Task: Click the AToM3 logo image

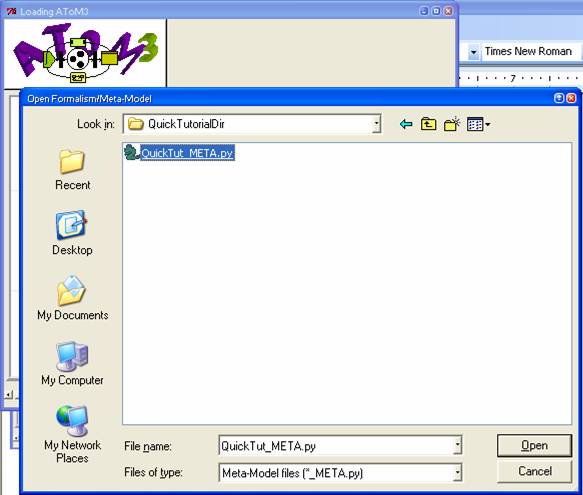Action: pyautogui.click(x=85, y=53)
